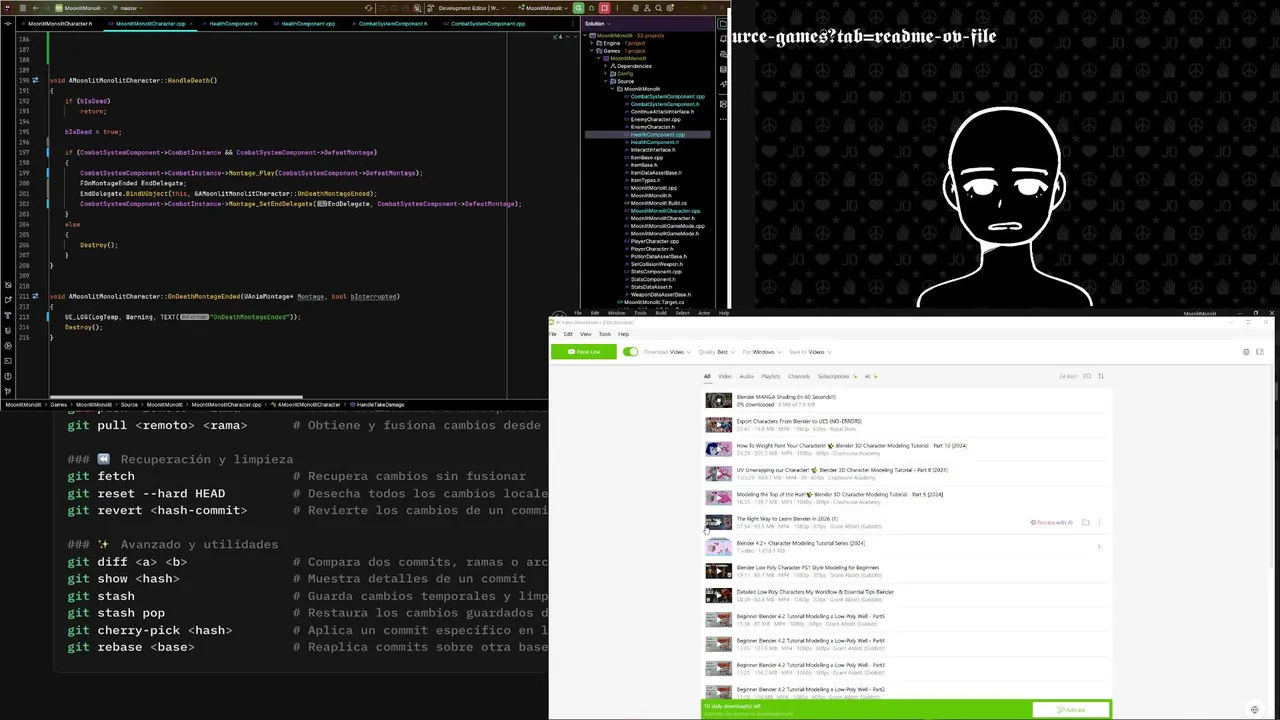This screenshot has height=720, width=1280.
Task: Click the inspection warnings count widget in editor
Action: 557,36
